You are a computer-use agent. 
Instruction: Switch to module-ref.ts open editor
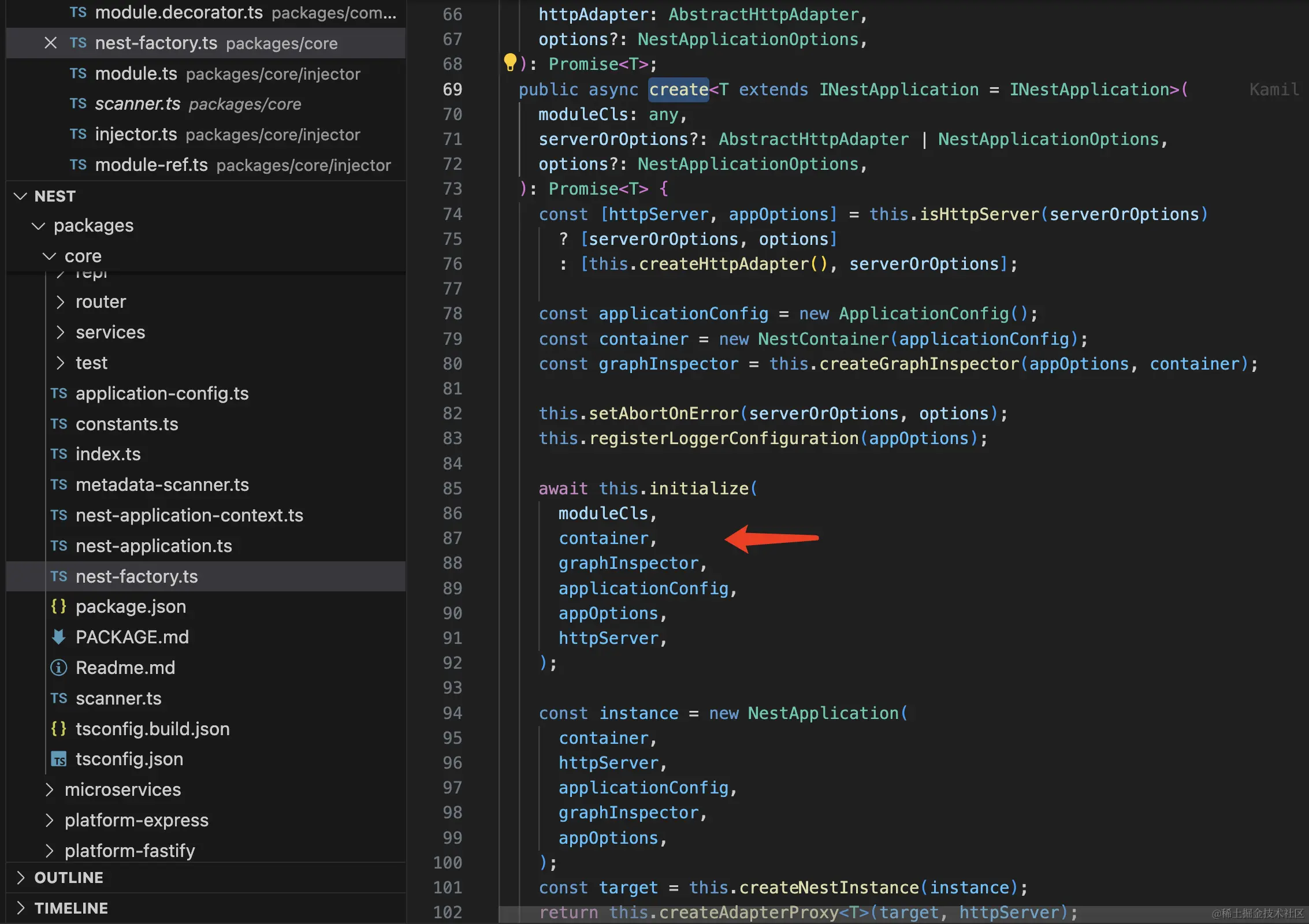click(x=151, y=165)
